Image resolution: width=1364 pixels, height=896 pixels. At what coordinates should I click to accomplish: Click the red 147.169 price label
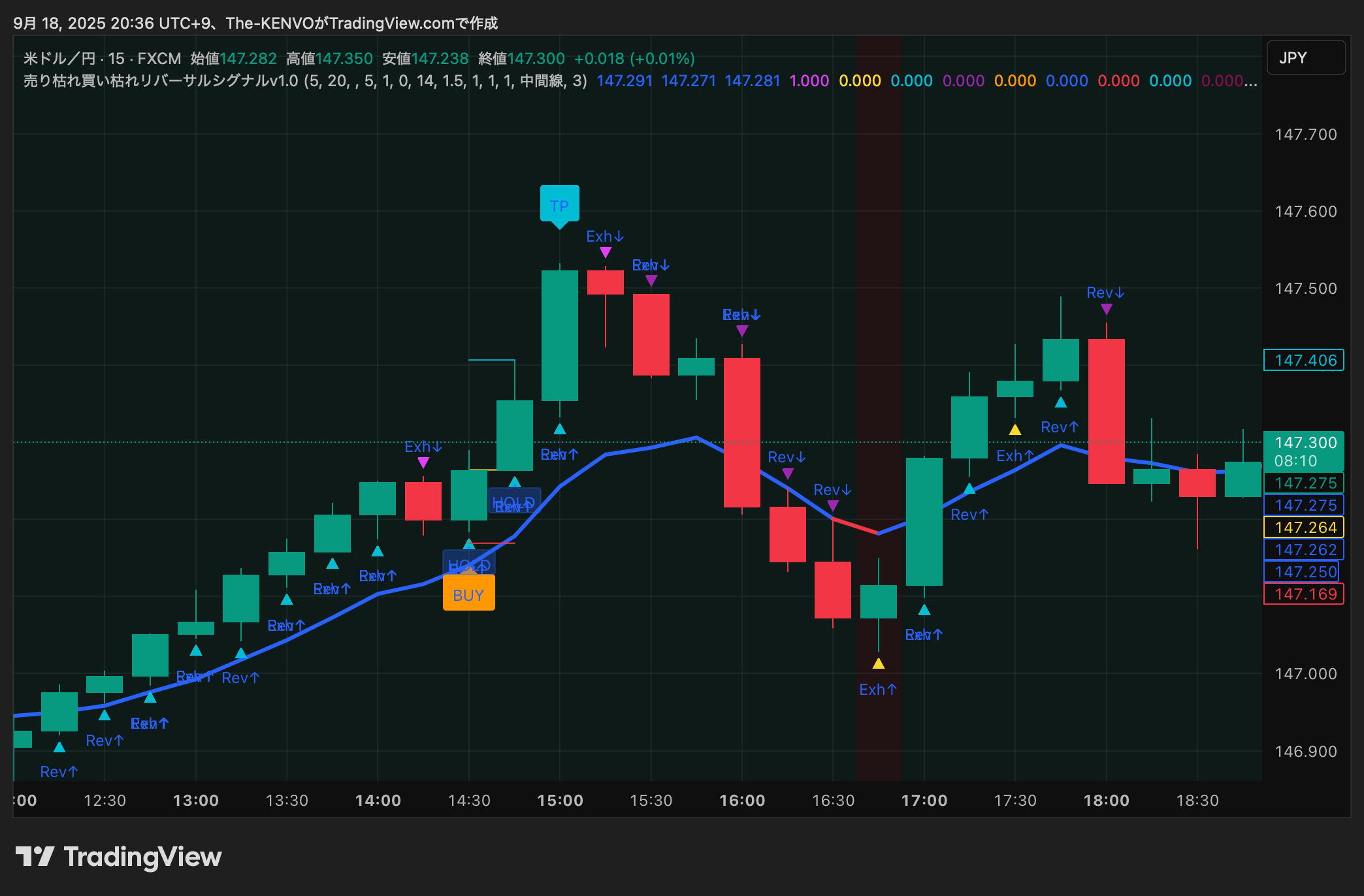coord(1303,594)
